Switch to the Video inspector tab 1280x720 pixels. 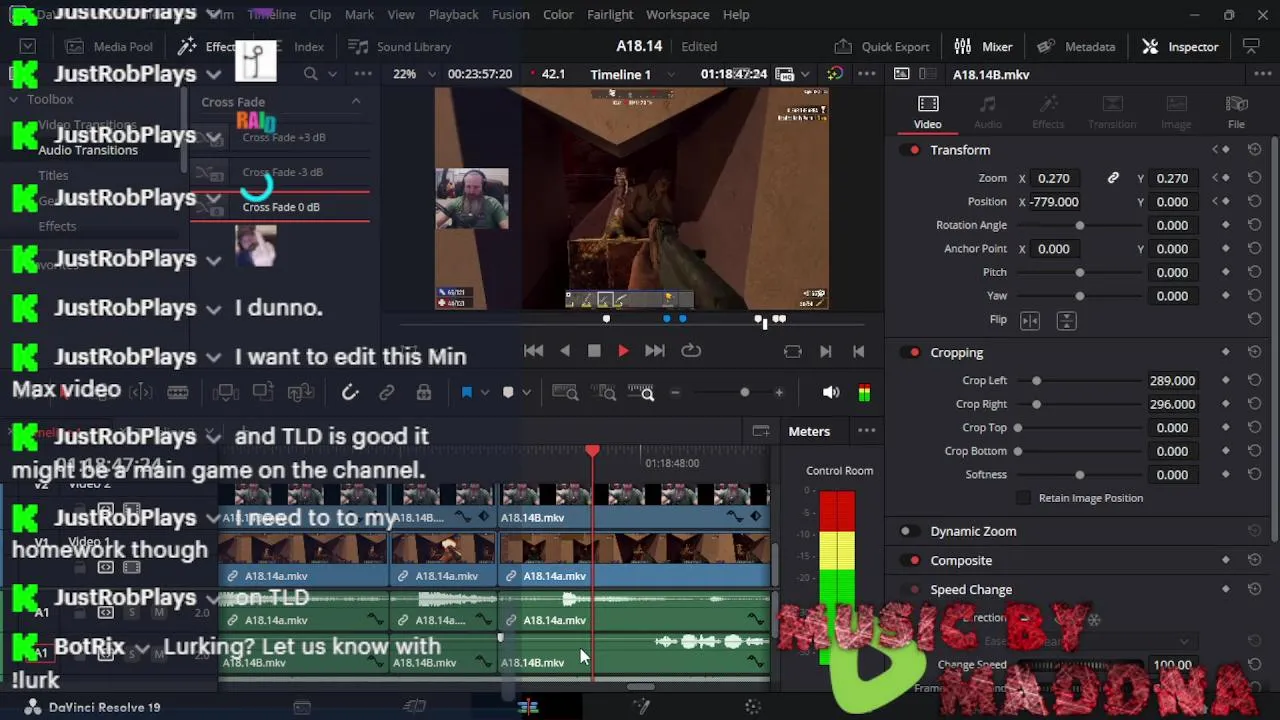point(927,112)
